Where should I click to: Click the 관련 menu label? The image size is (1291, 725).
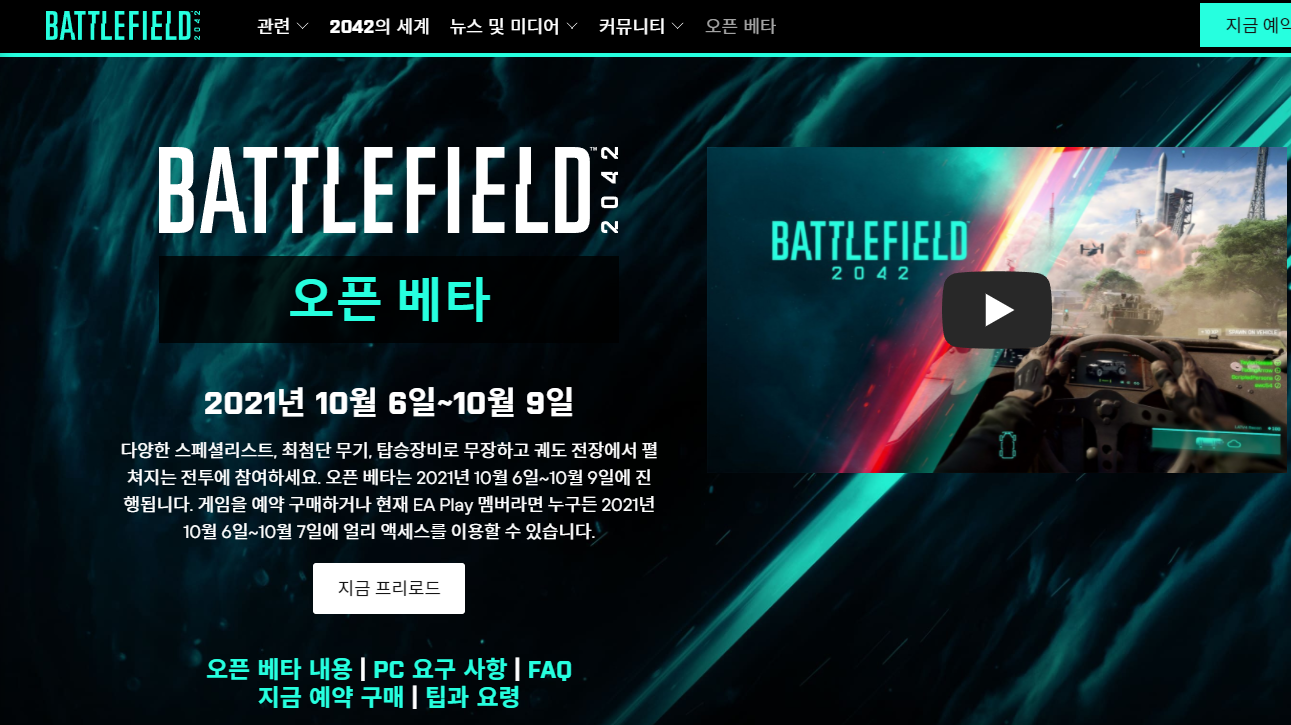(273, 27)
